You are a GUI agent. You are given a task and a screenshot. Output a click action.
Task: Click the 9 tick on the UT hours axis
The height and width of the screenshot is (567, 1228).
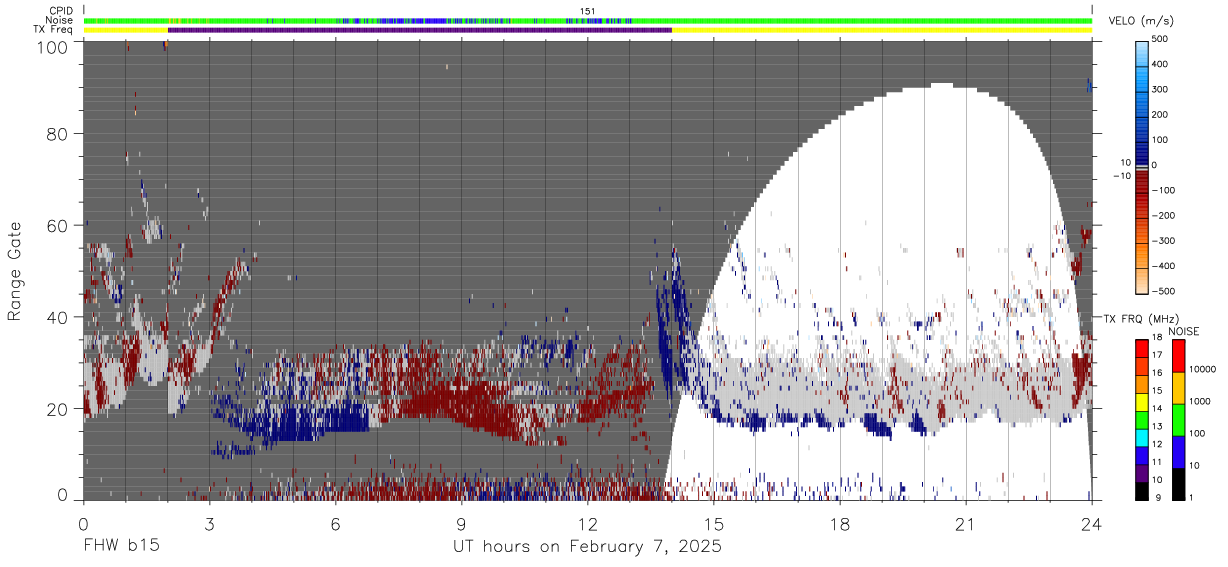pyautogui.click(x=461, y=524)
